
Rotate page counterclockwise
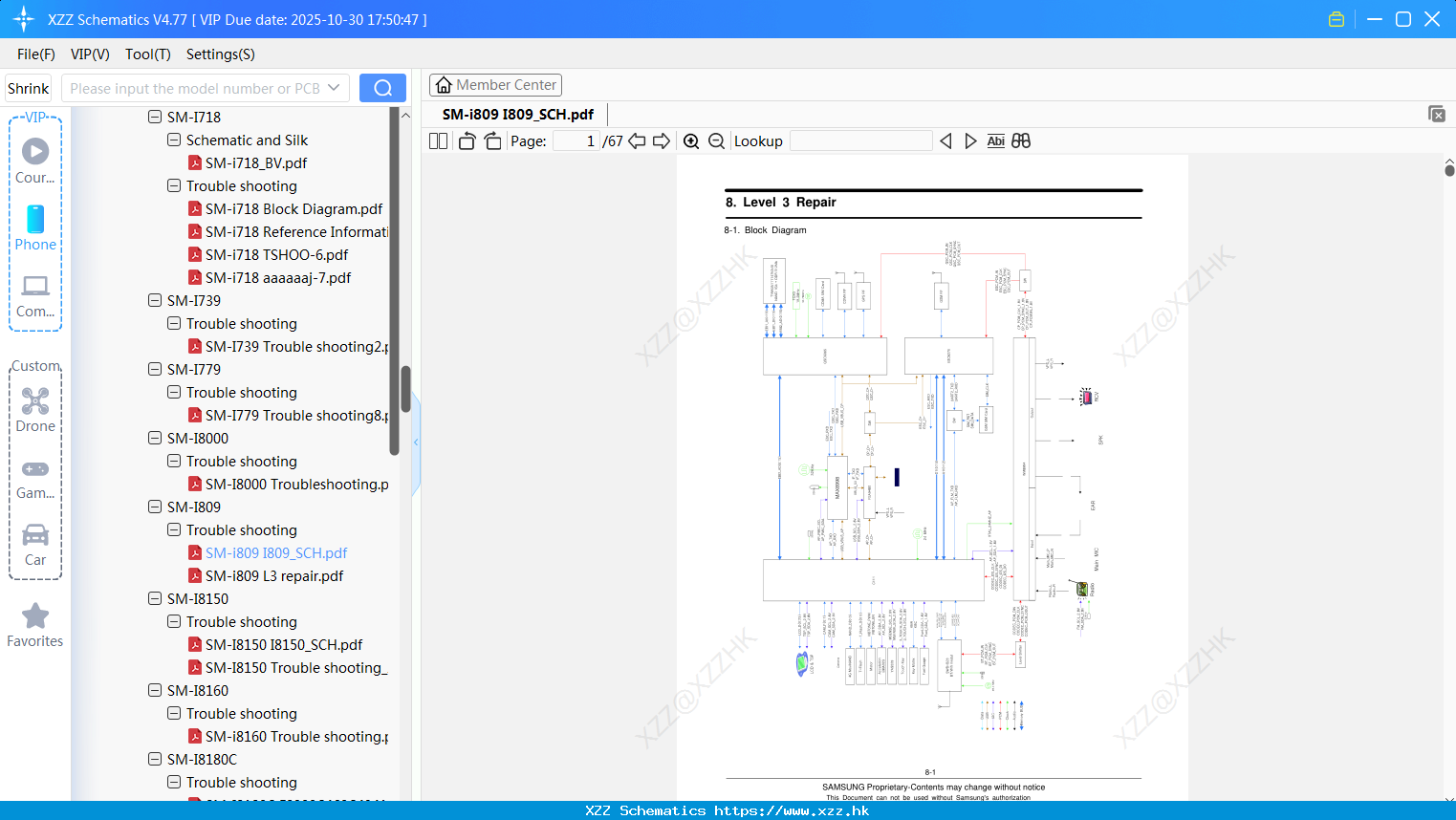(x=467, y=140)
